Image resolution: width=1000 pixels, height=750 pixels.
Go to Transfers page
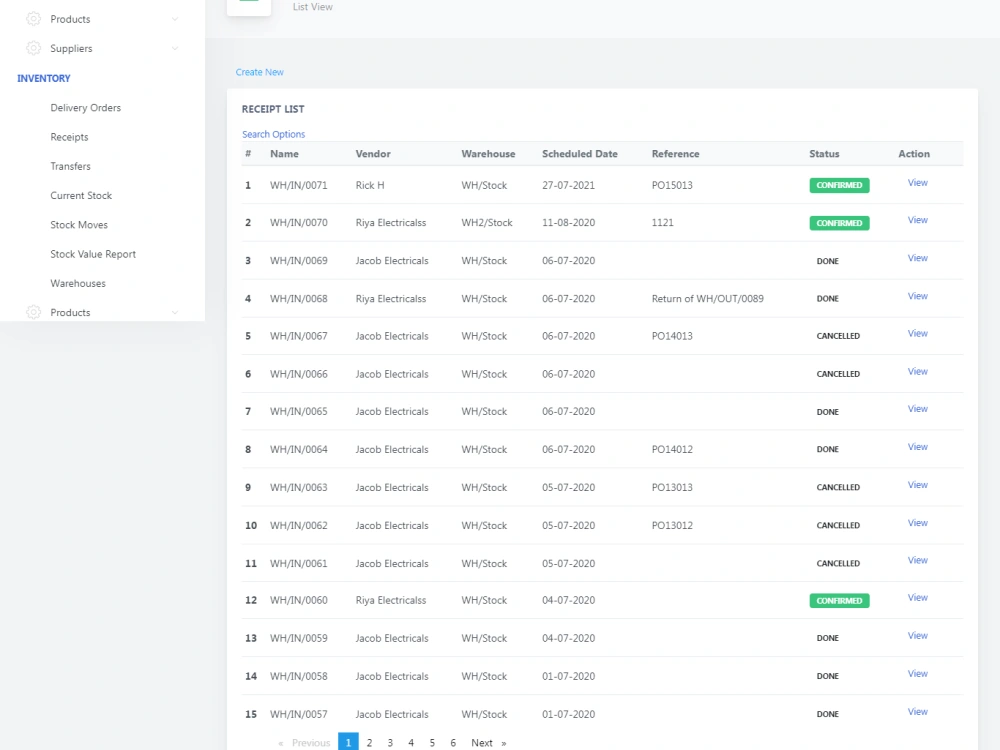tap(70, 166)
